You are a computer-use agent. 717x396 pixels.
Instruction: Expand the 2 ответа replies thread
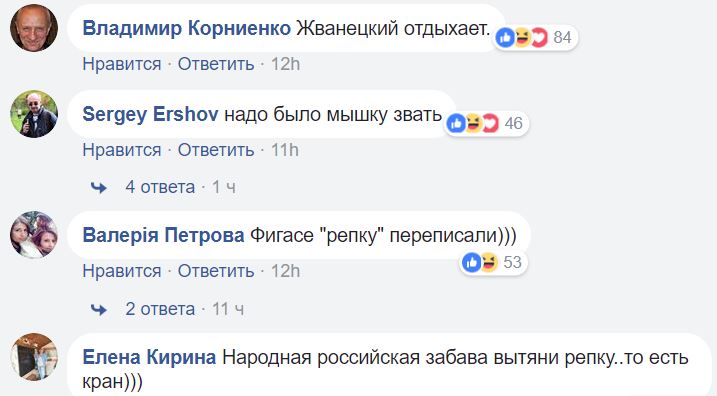click(x=160, y=309)
